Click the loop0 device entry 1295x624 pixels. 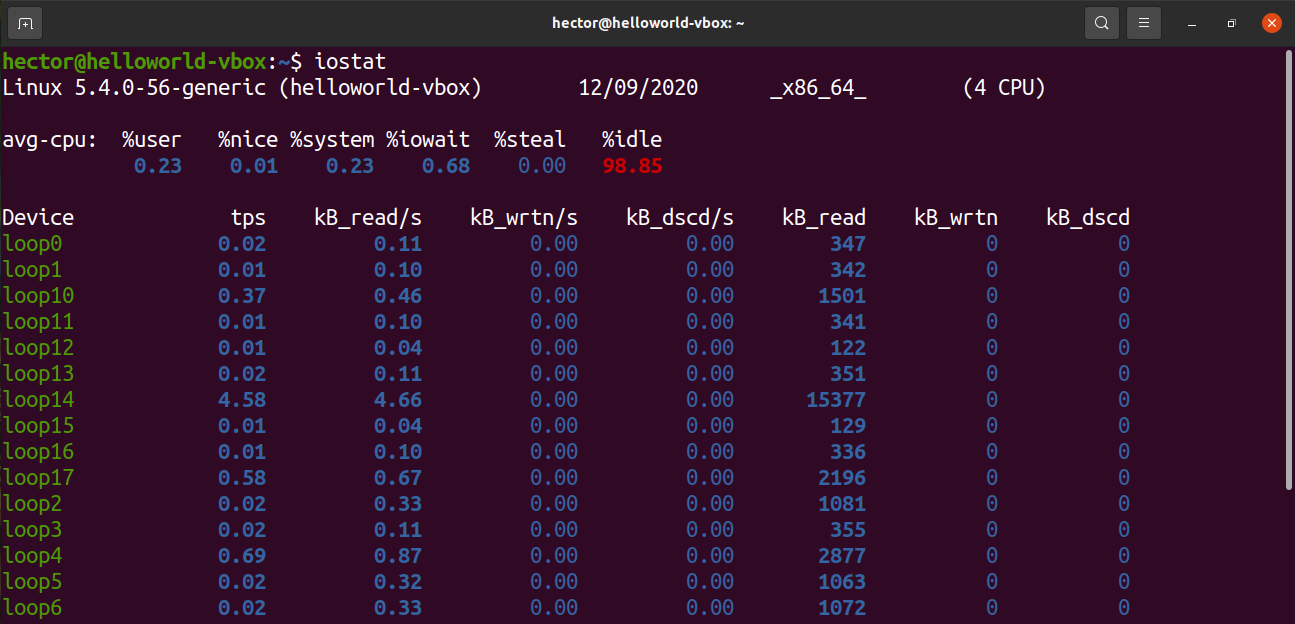pyautogui.click(x=32, y=244)
